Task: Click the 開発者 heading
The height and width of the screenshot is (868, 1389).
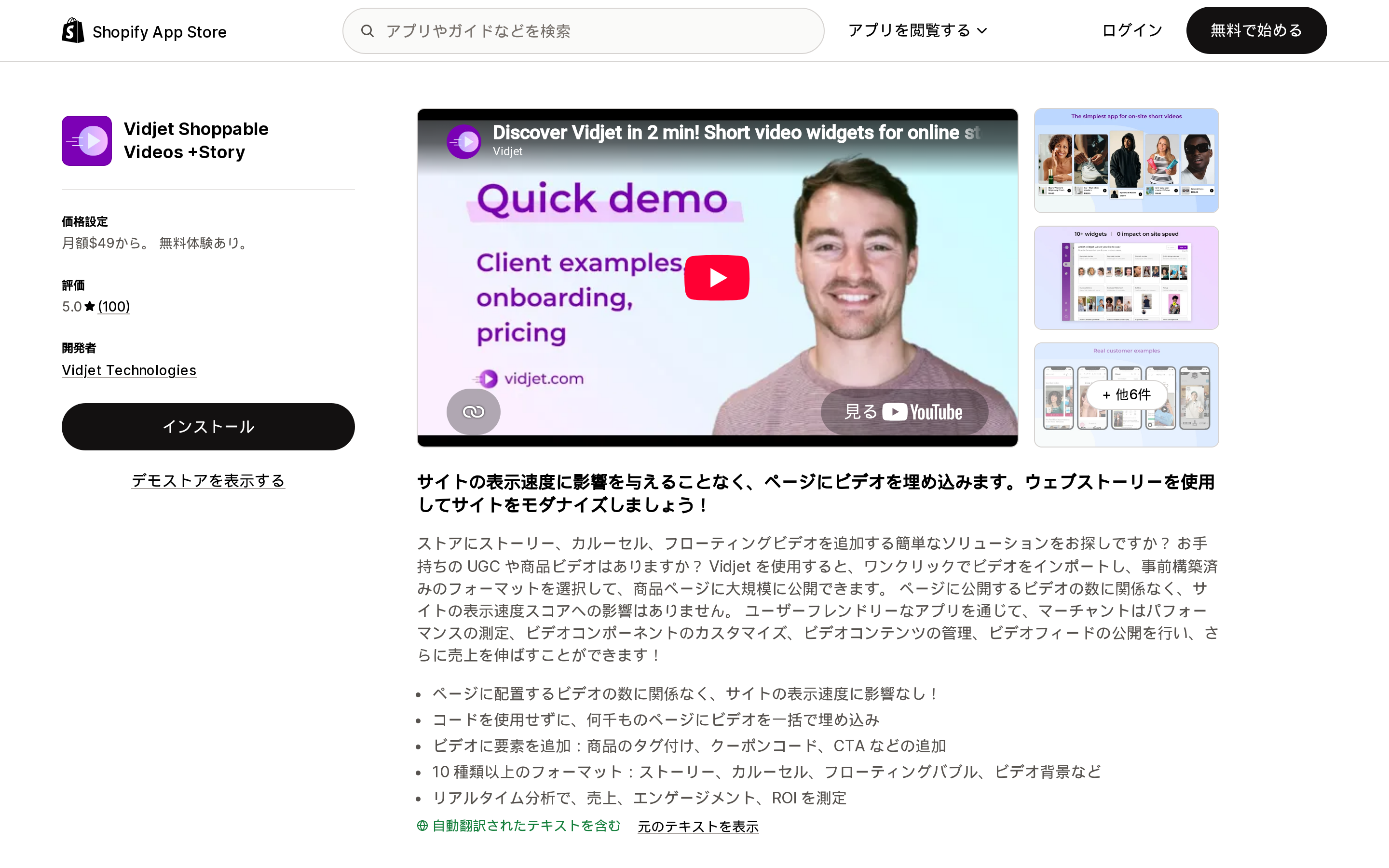Action: coord(79,348)
